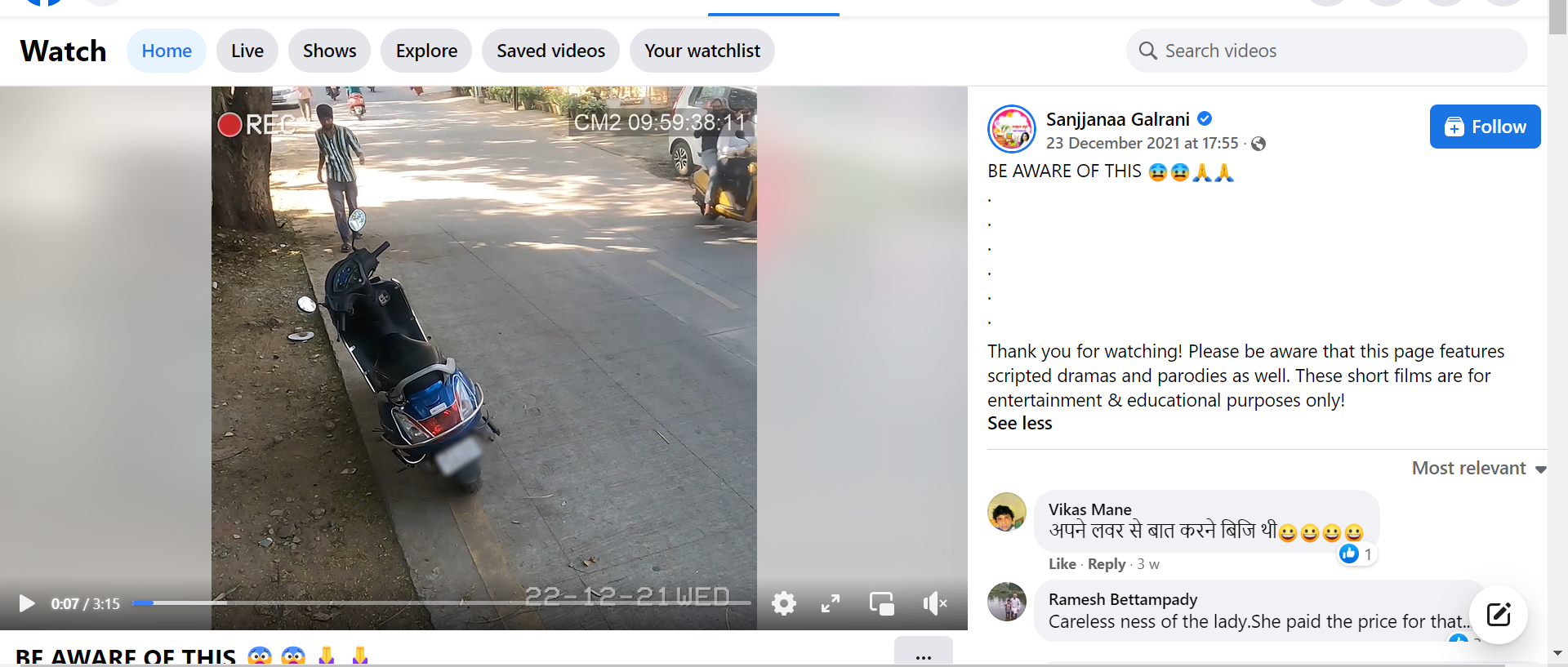Image resolution: width=1568 pixels, height=667 pixels.
Task: Collapse description with See less
Action: [x=1019, y=423]
